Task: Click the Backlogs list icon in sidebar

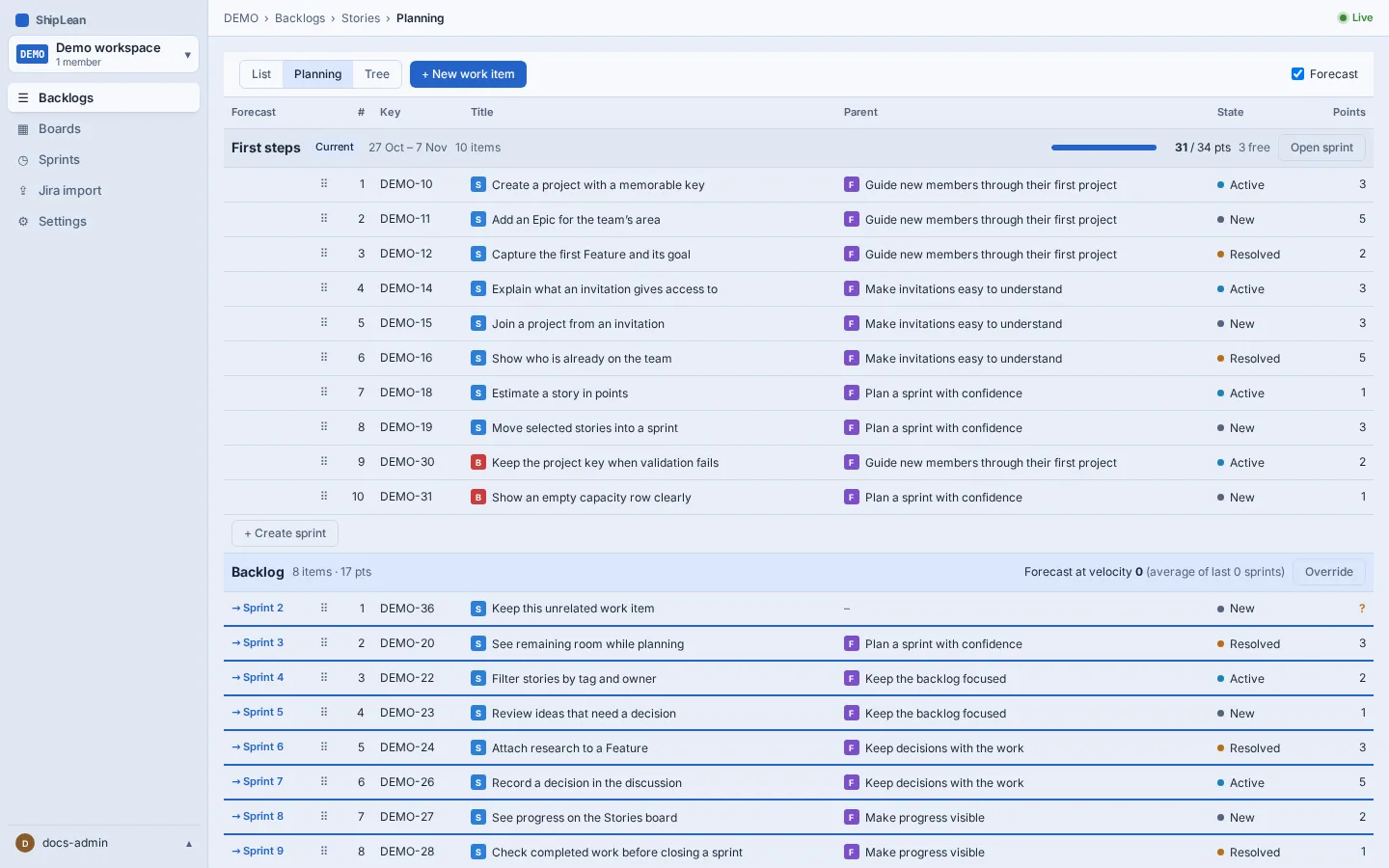Action: tap(23, 98)
